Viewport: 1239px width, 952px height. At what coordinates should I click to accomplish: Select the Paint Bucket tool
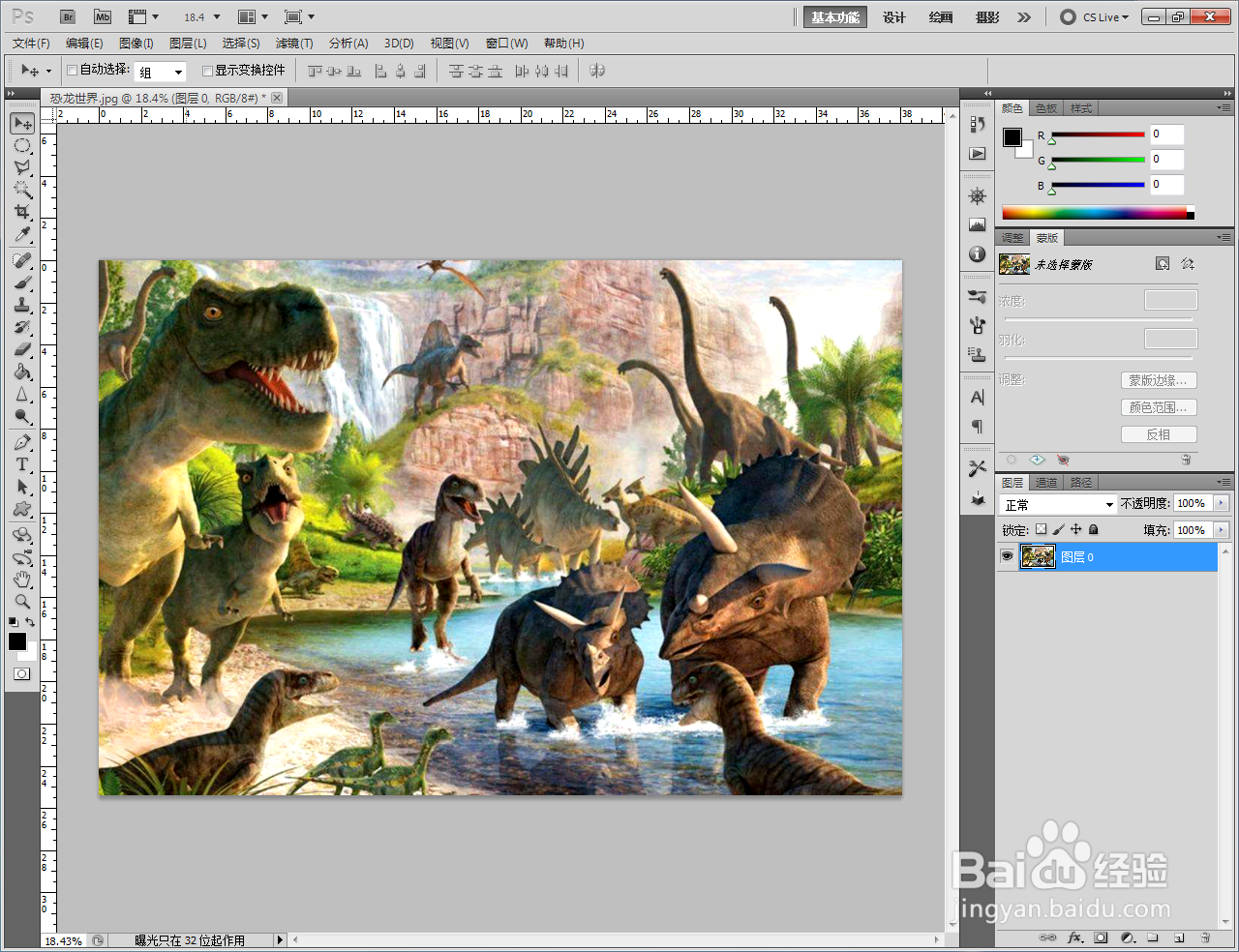pyautogui.click(x=23, y=372)
